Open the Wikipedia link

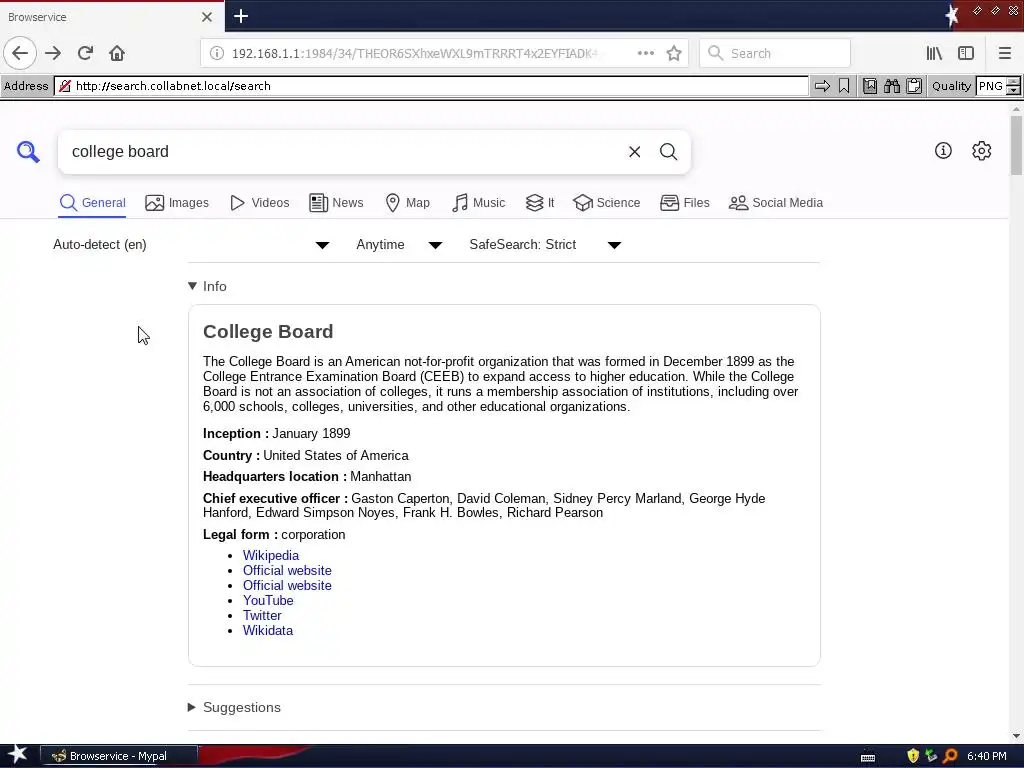tap(271, 555)
